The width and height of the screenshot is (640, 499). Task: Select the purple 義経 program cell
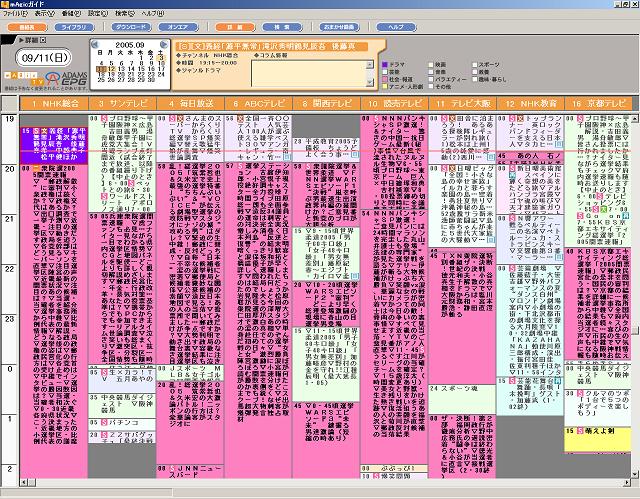point(54,145)
